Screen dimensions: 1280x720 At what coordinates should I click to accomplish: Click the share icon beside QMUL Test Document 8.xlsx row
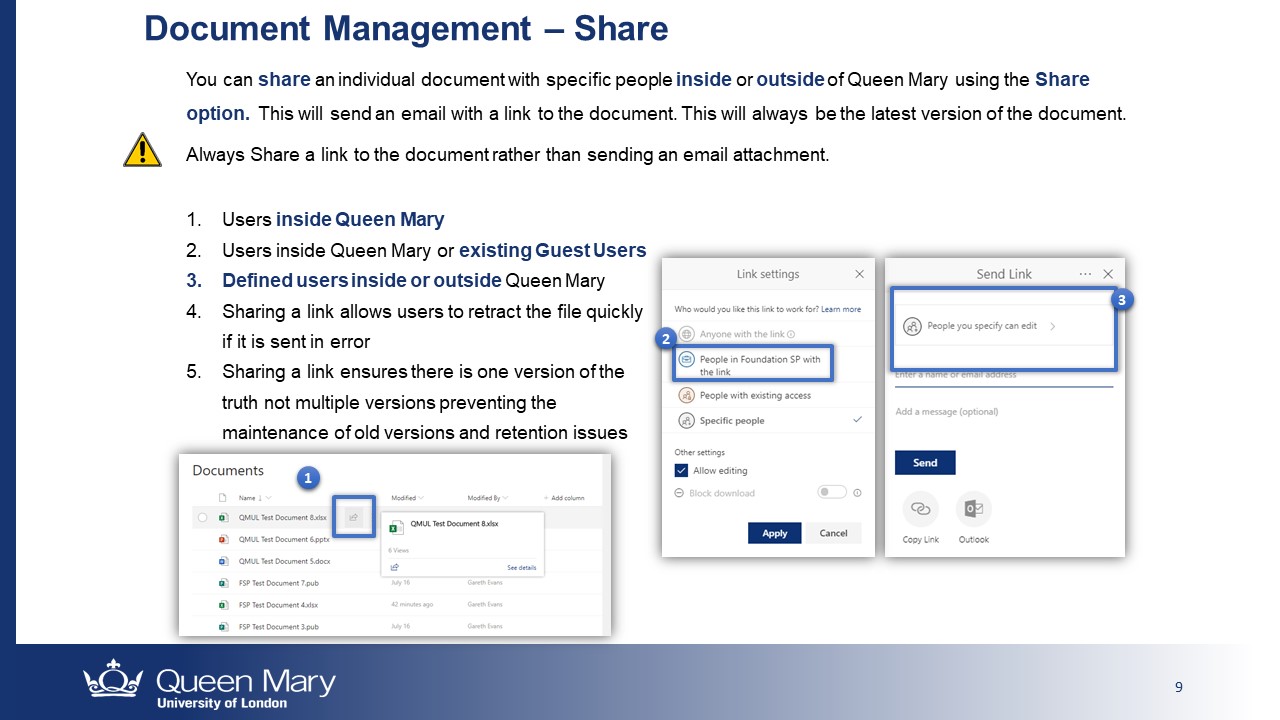(x=353, y=517)
